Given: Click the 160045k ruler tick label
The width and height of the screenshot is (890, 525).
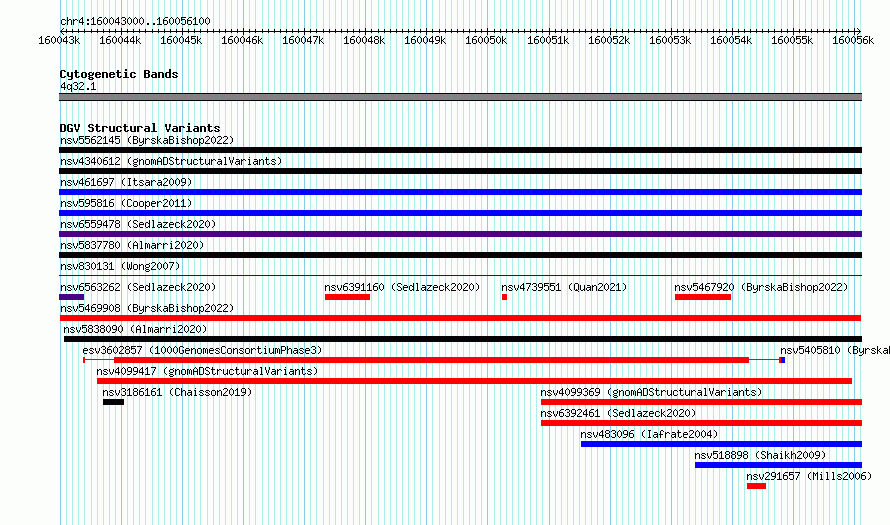Looking at the screenshot, I should coord(181,40).
